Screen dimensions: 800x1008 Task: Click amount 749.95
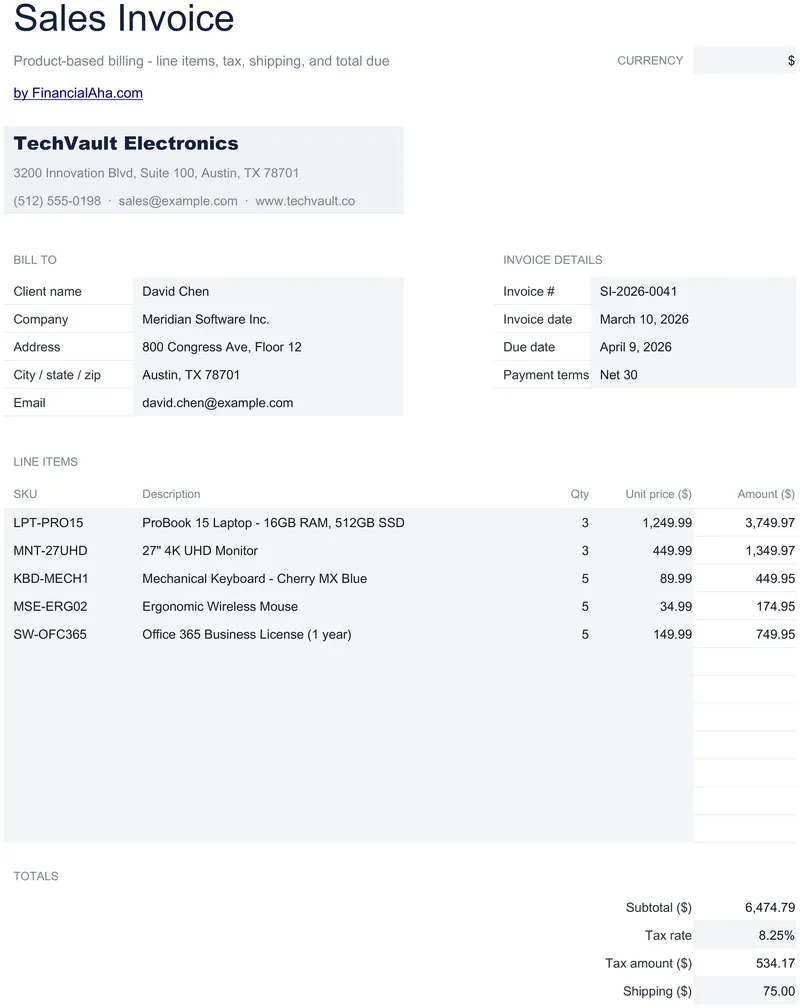(x=775, y=634)
